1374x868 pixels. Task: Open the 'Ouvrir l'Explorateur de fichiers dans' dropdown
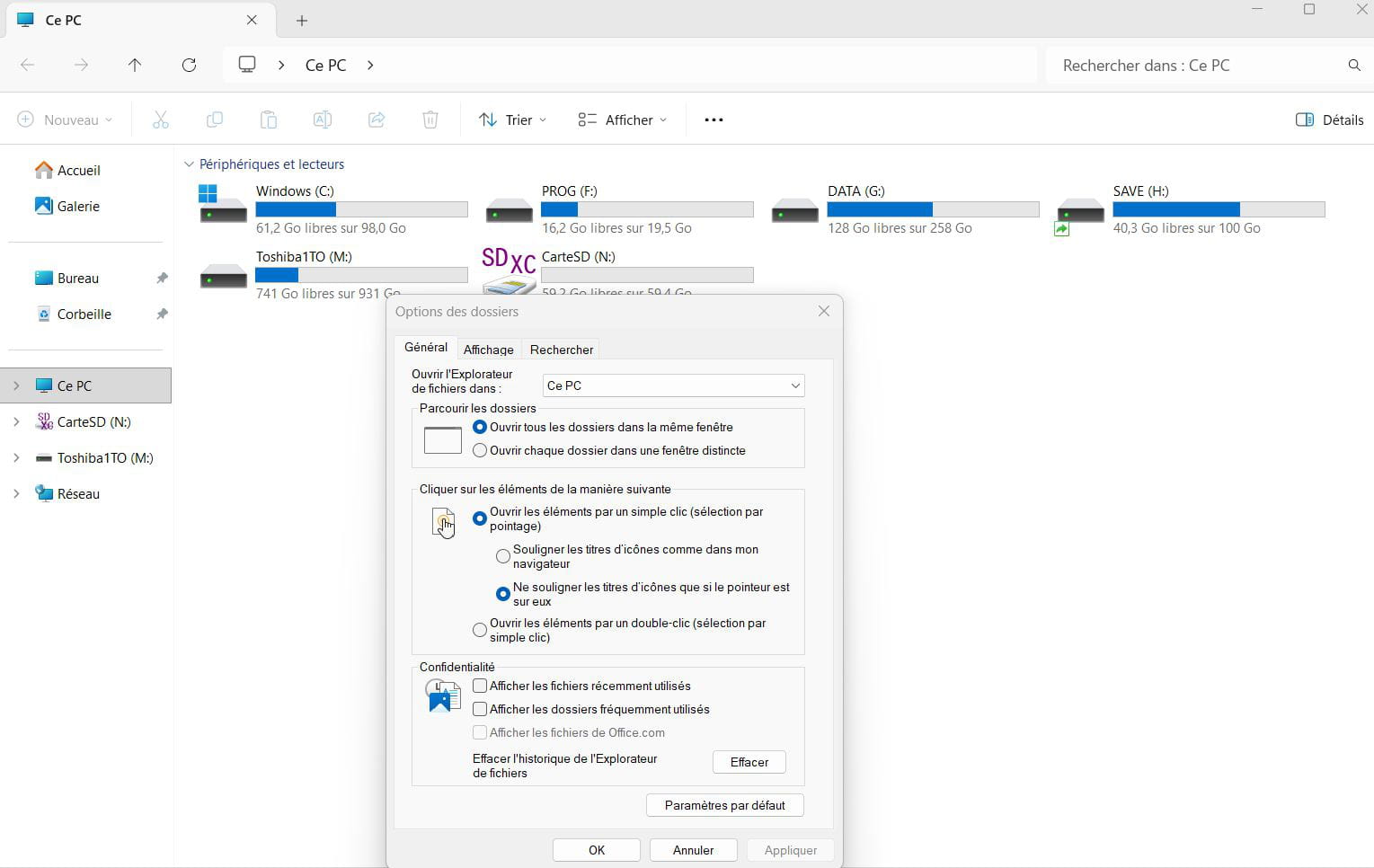[x=673, y=385]
